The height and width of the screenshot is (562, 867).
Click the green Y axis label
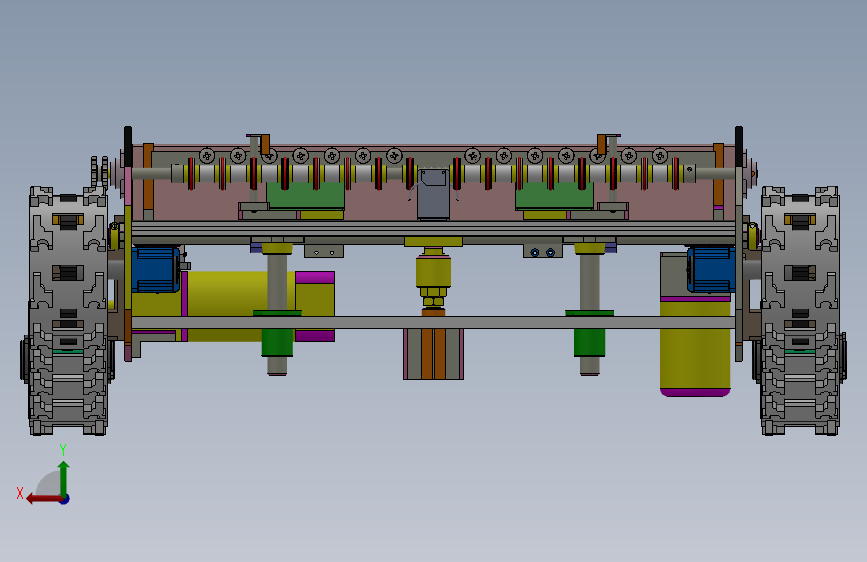pos(63,449)
